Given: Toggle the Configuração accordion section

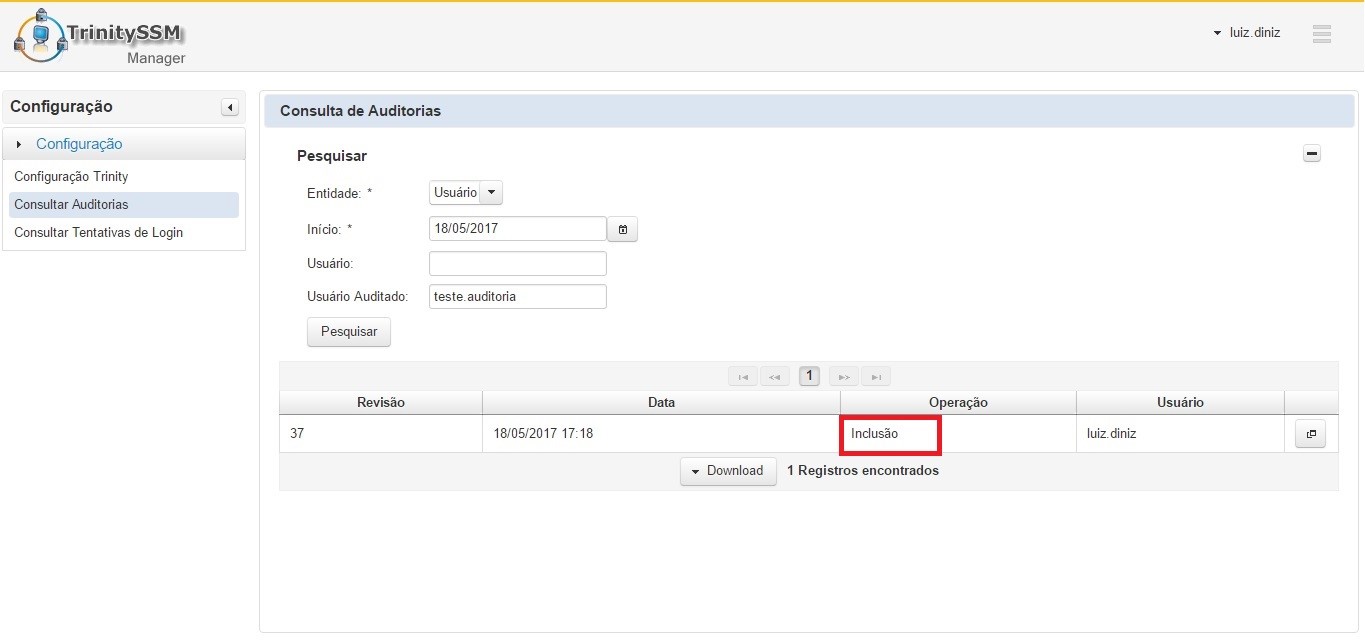Looking at the screenshot, I should [x=79, y=144].
